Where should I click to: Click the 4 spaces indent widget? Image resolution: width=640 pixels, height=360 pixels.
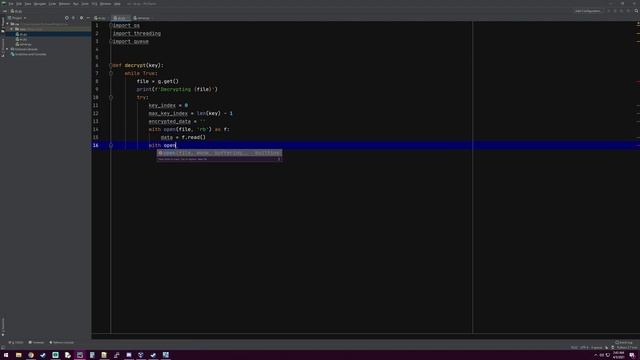[x=596, y=348]
